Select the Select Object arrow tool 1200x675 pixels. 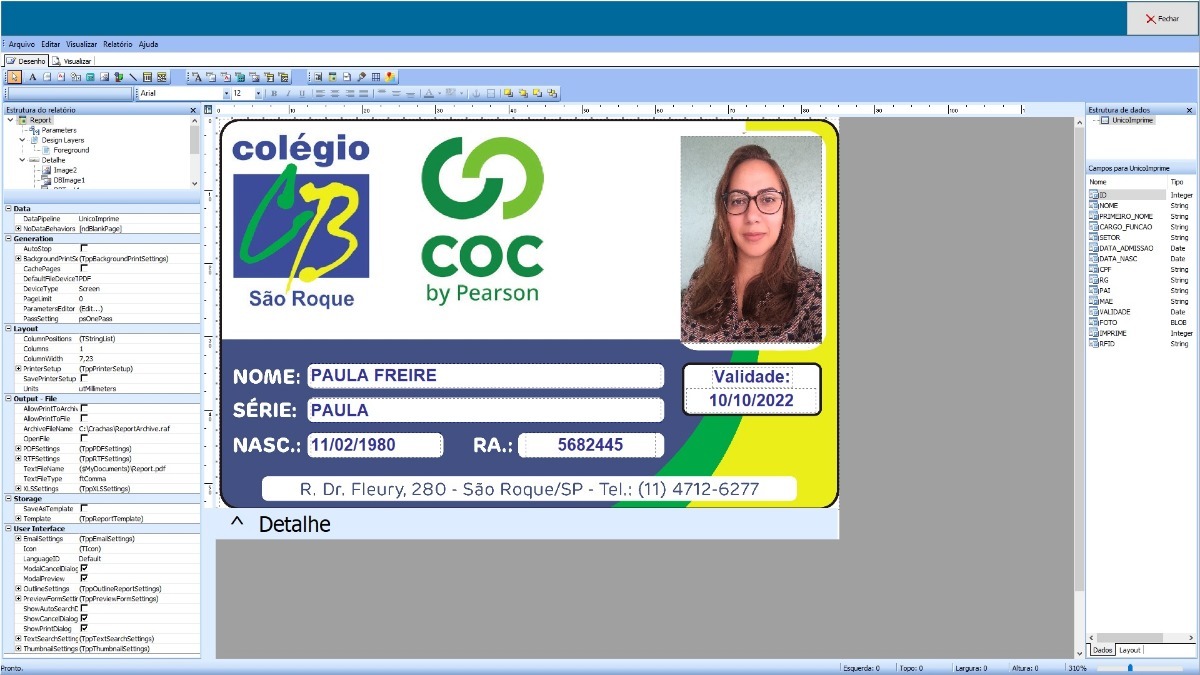pos(13,76)
